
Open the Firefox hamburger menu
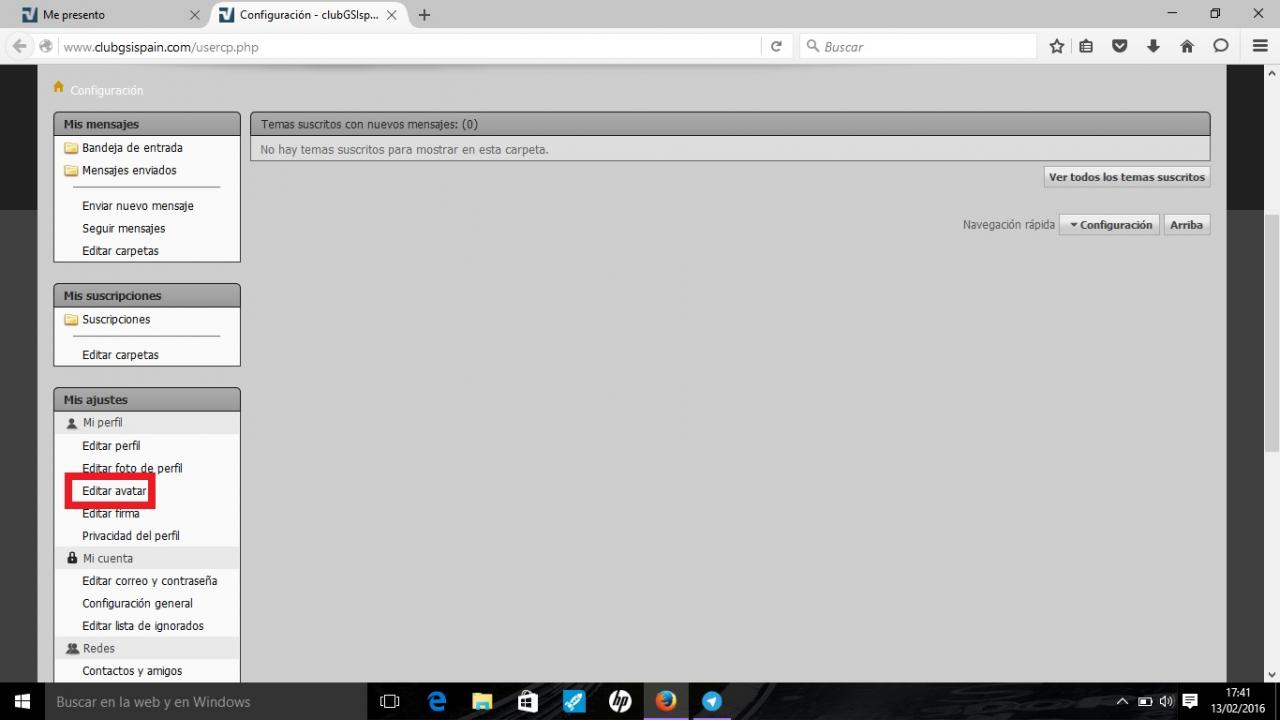pyautogui.click(x=1260, y=46)
